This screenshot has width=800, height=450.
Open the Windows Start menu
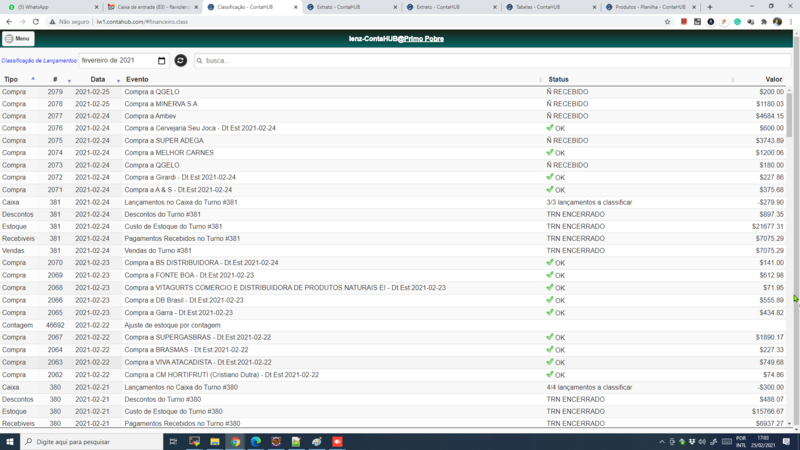[10, 442]
